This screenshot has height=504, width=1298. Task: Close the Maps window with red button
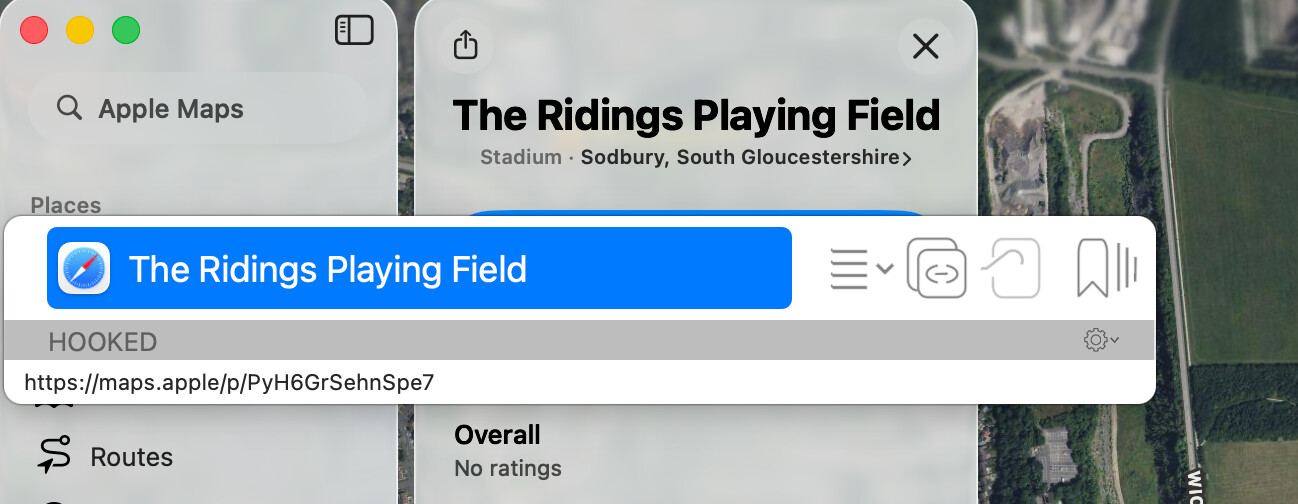34,30
